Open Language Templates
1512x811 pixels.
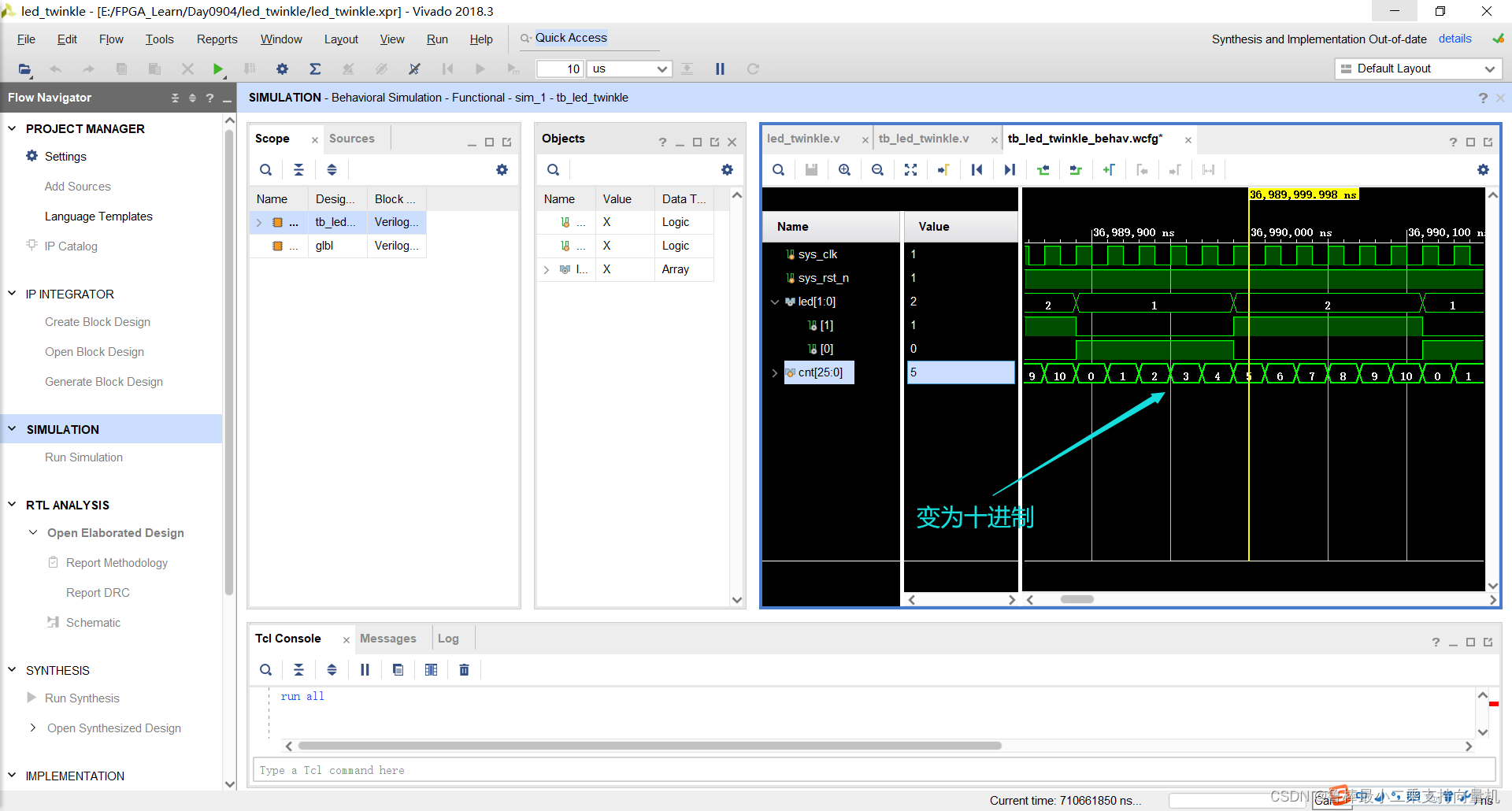(98, 217)
